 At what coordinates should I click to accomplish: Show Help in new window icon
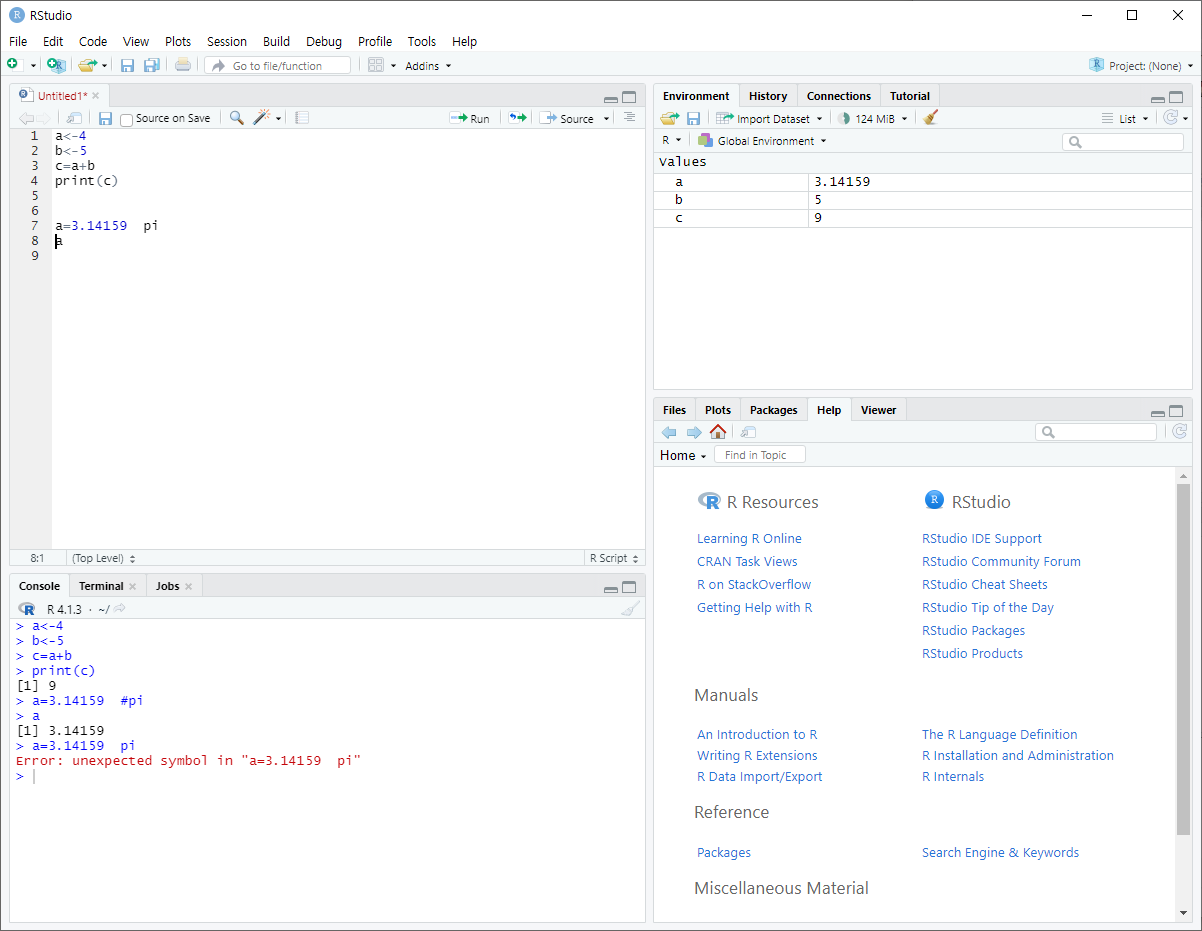coord(748,432)
